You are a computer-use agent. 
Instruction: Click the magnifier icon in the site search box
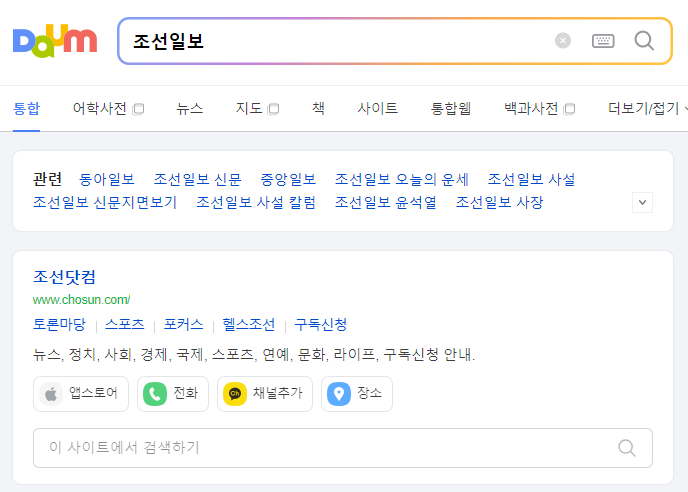point(627,448)
